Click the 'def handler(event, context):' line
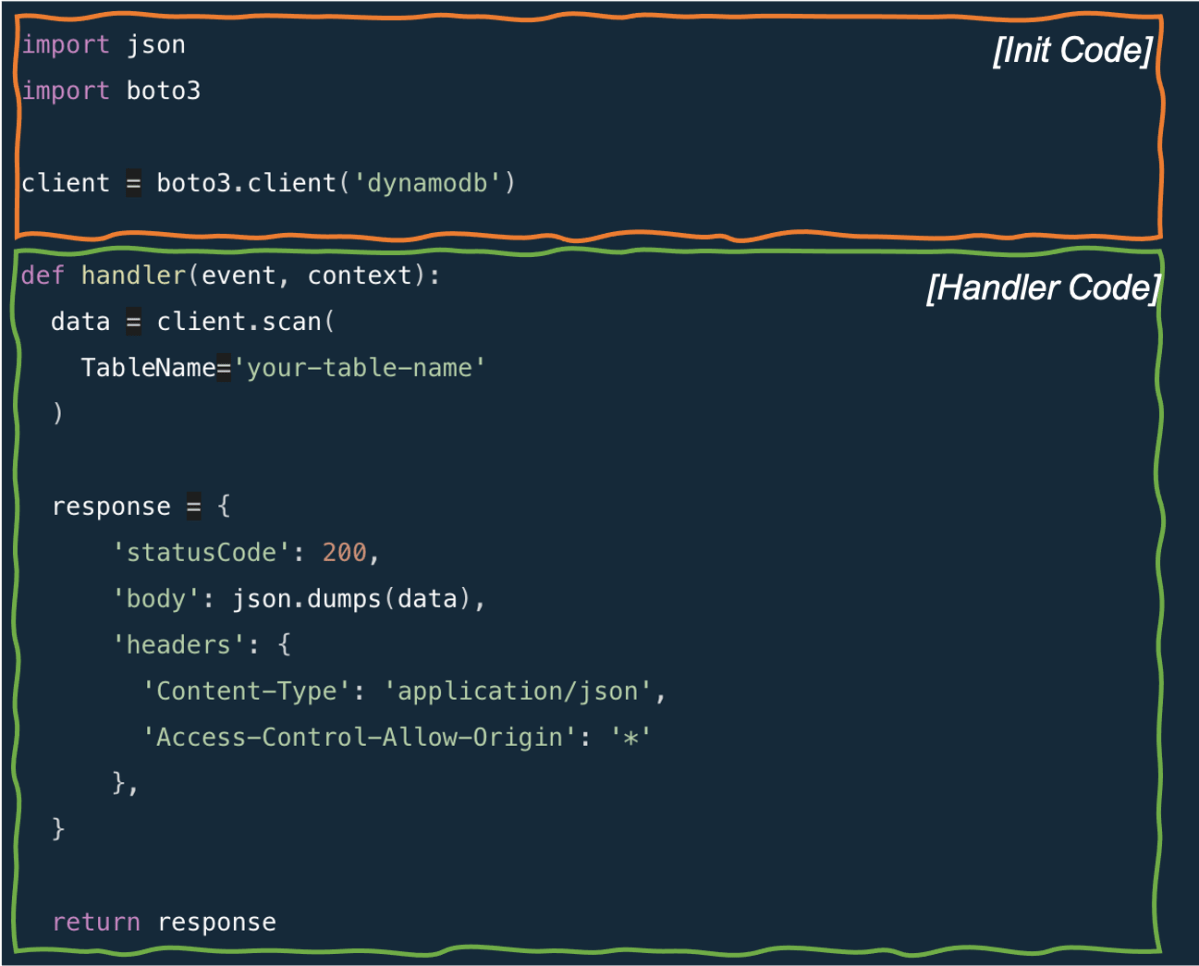The image size is (1199, 966). (x=231, y=275)
